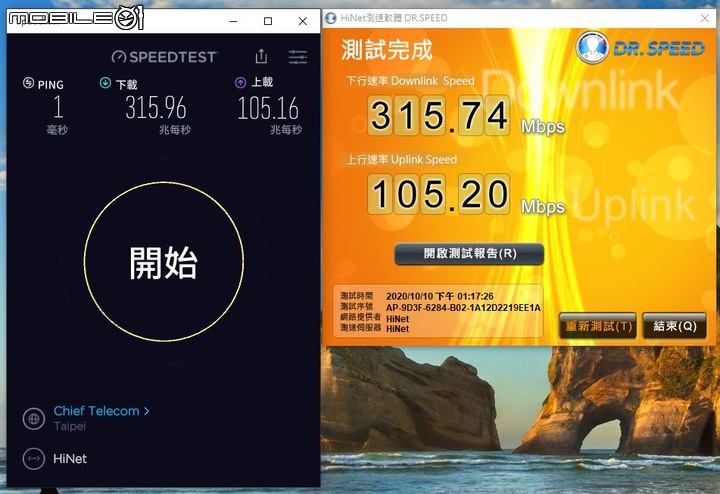Click the 105.16 upload value
Image resolution: width=720 pixels, height=494 pixels.
point(268,108)
